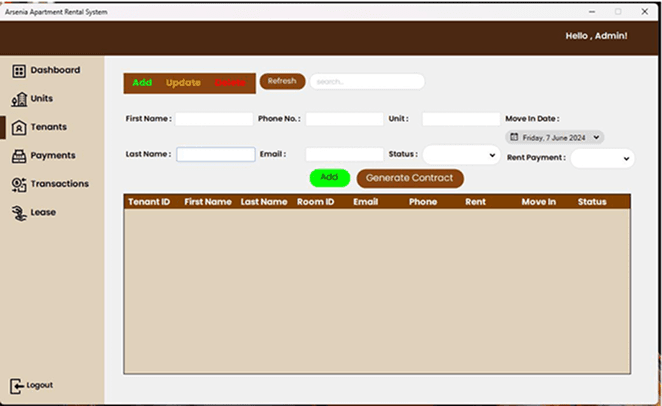662x406 pixels.
Task: Switch to the Update tab
Action: [x=183, y=83]
